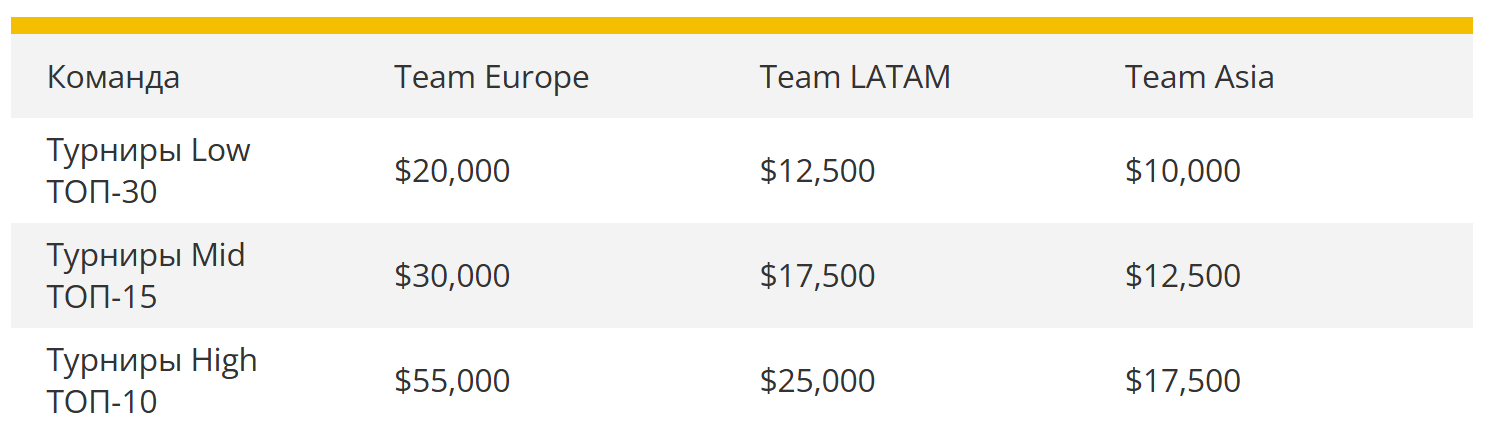Image resolution: width=1489 pixels, height=425 pixels.
Task: Click the word ТОП-15 in second row
Action: click(x=102, y=297)
